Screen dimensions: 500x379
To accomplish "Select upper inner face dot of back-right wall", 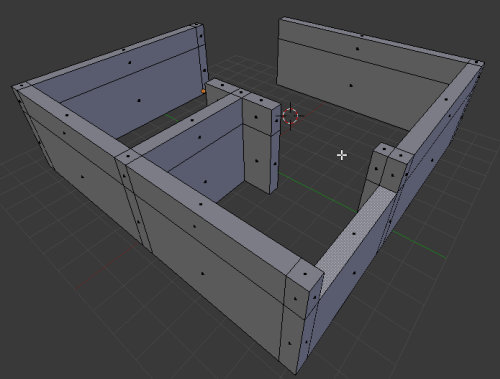I will 358,49.
